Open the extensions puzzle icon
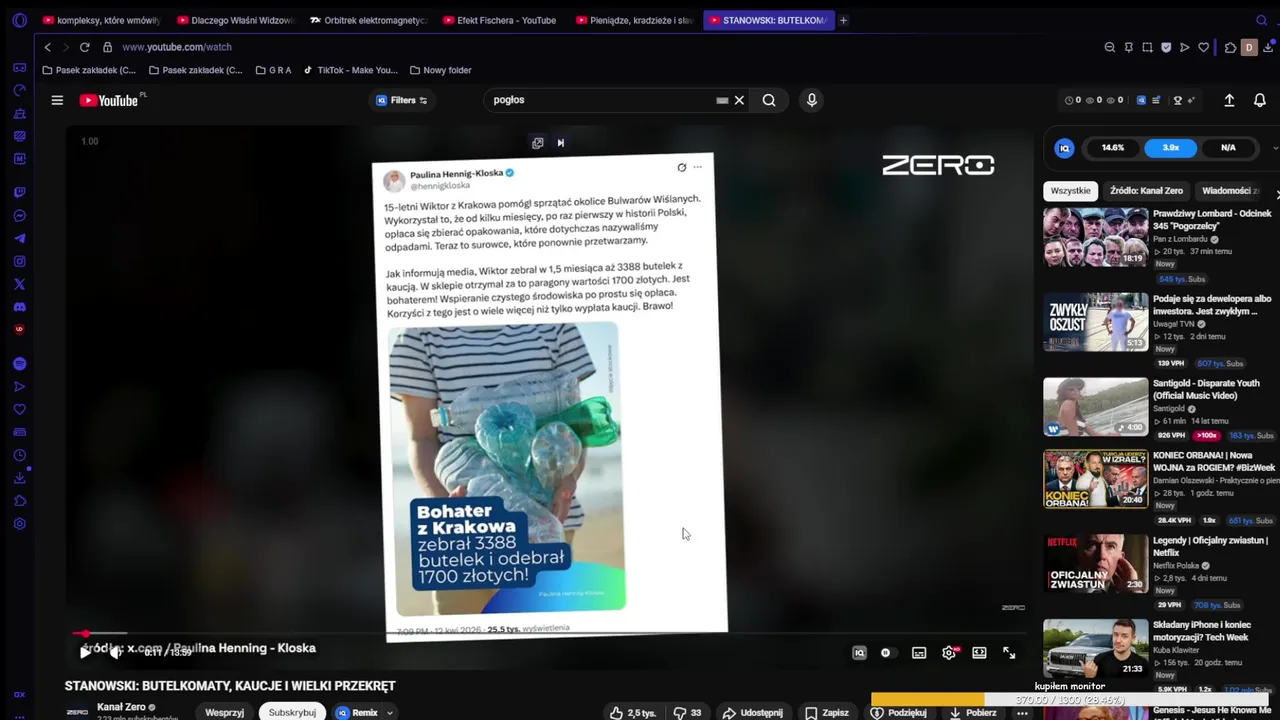Screen dimensions: 1280x720 pos(1230,47)
